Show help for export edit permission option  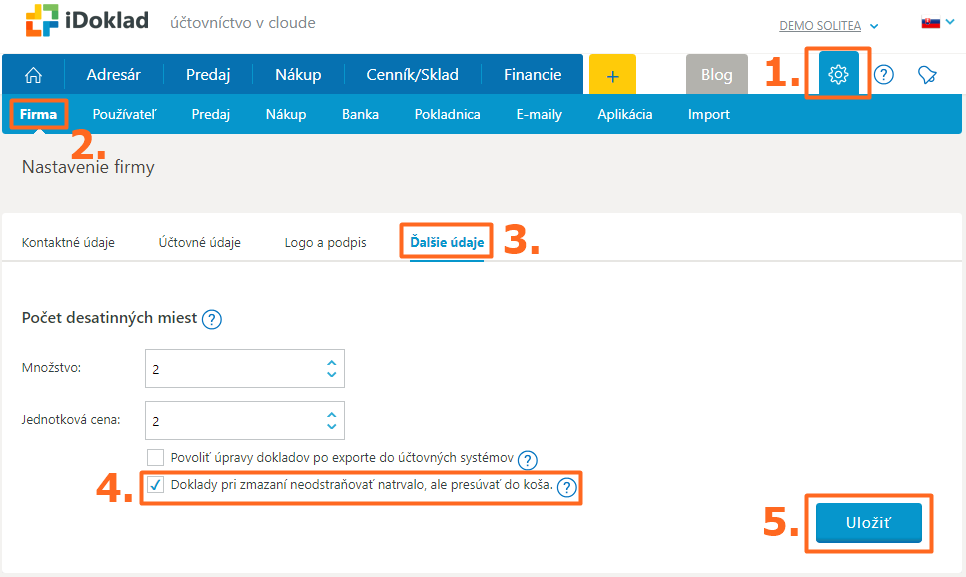(x=528, y=459)
